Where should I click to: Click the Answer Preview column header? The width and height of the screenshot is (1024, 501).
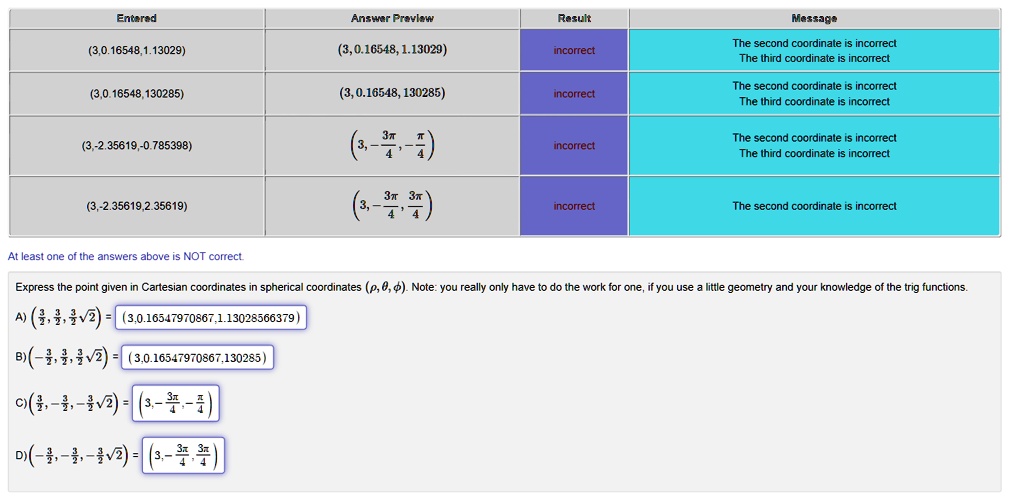tap(392, 18)
